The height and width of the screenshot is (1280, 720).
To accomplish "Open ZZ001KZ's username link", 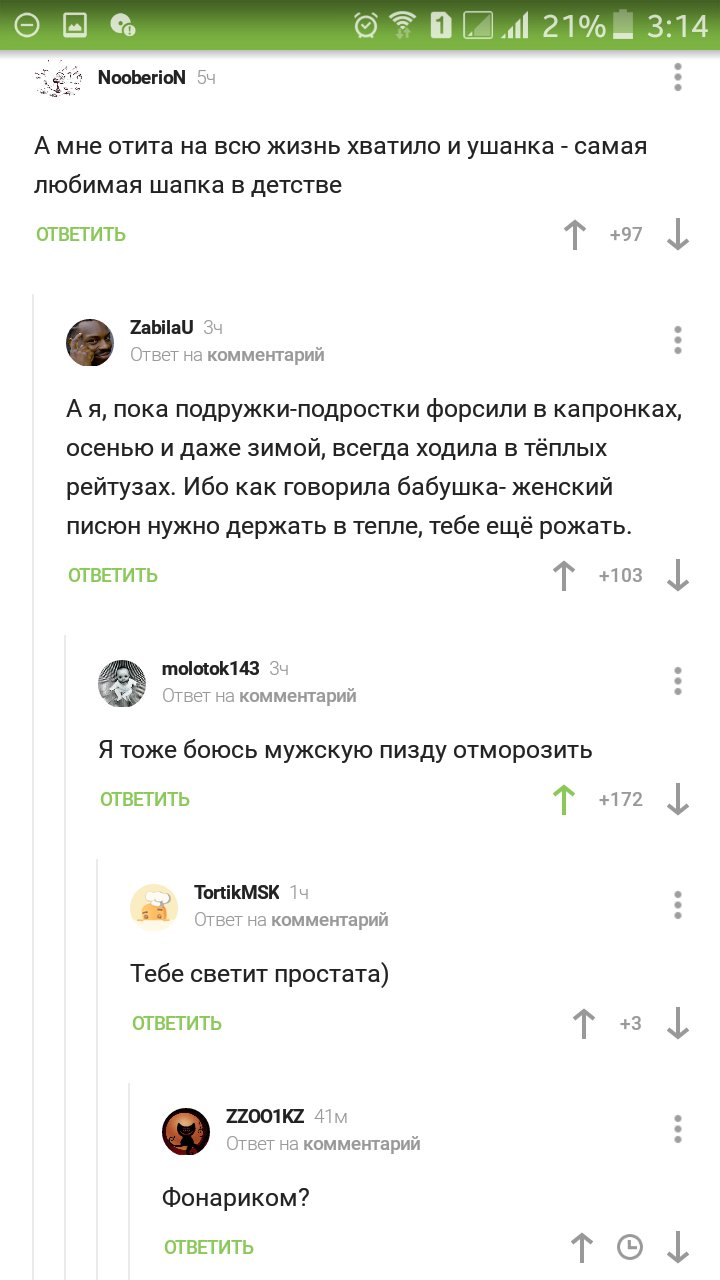I will tap(264, 1116).
